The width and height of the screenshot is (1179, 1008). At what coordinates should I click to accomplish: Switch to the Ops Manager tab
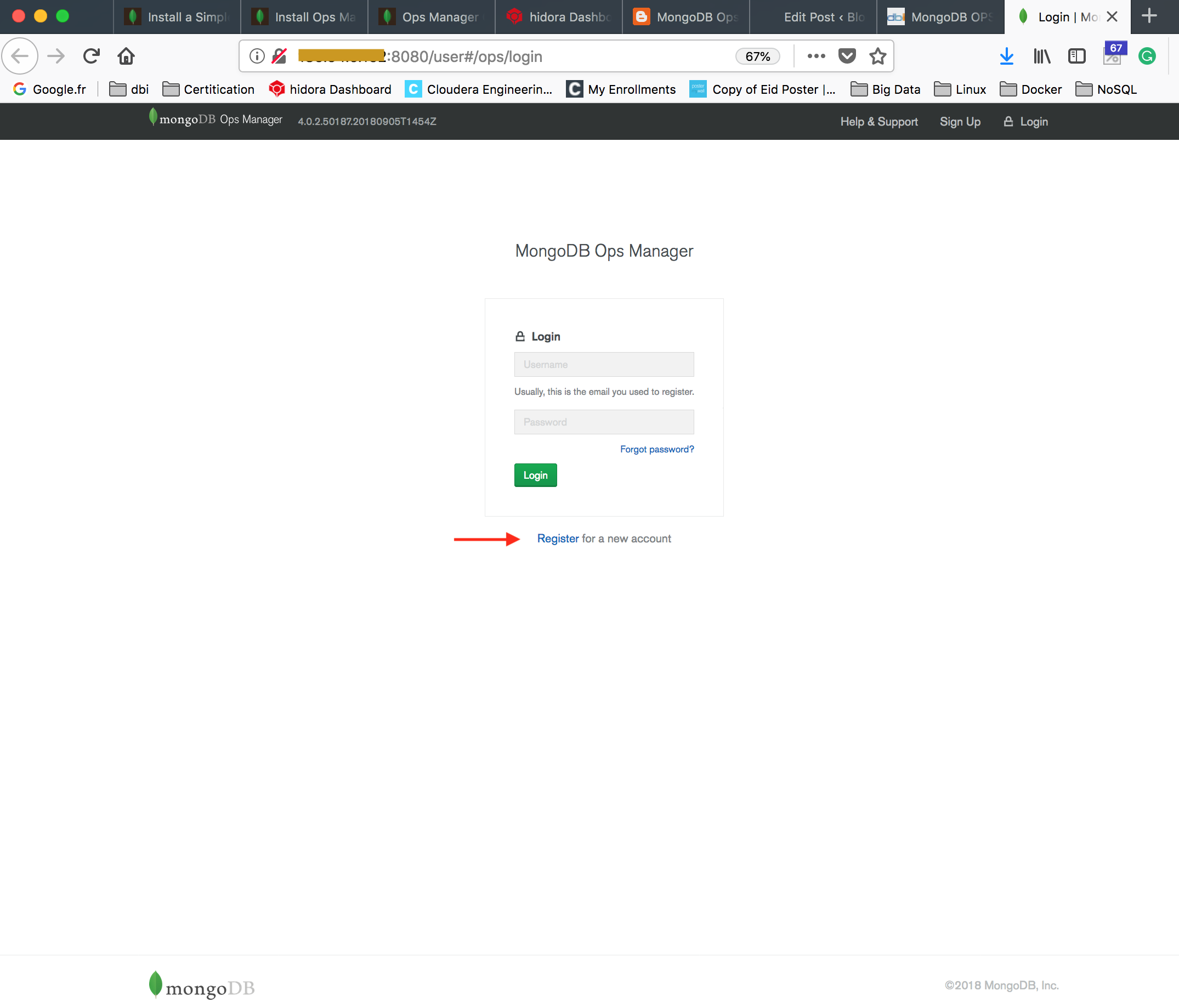click(x=432, y=16)
